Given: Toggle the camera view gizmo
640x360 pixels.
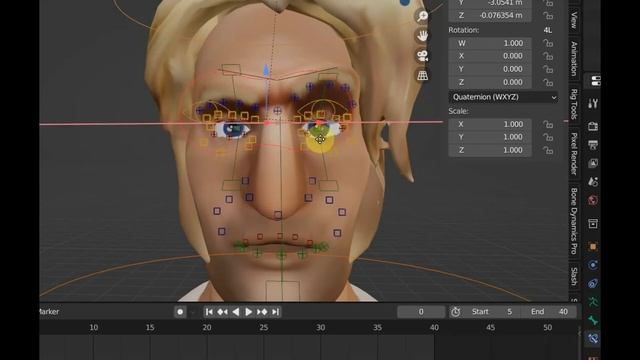Looking at the screenshot, I should tap(422, 56).
